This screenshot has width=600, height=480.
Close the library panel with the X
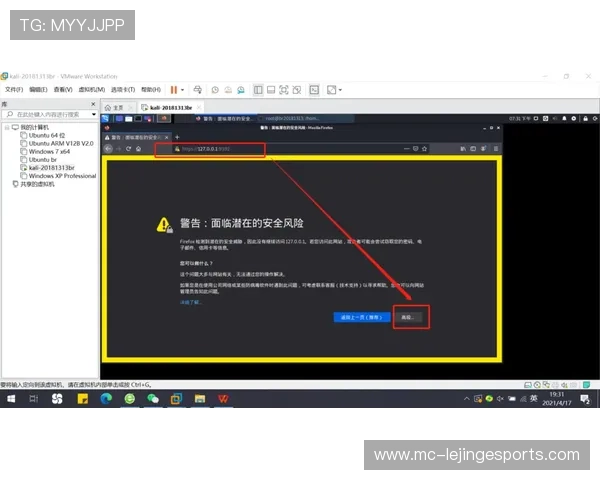pos(93,104)
